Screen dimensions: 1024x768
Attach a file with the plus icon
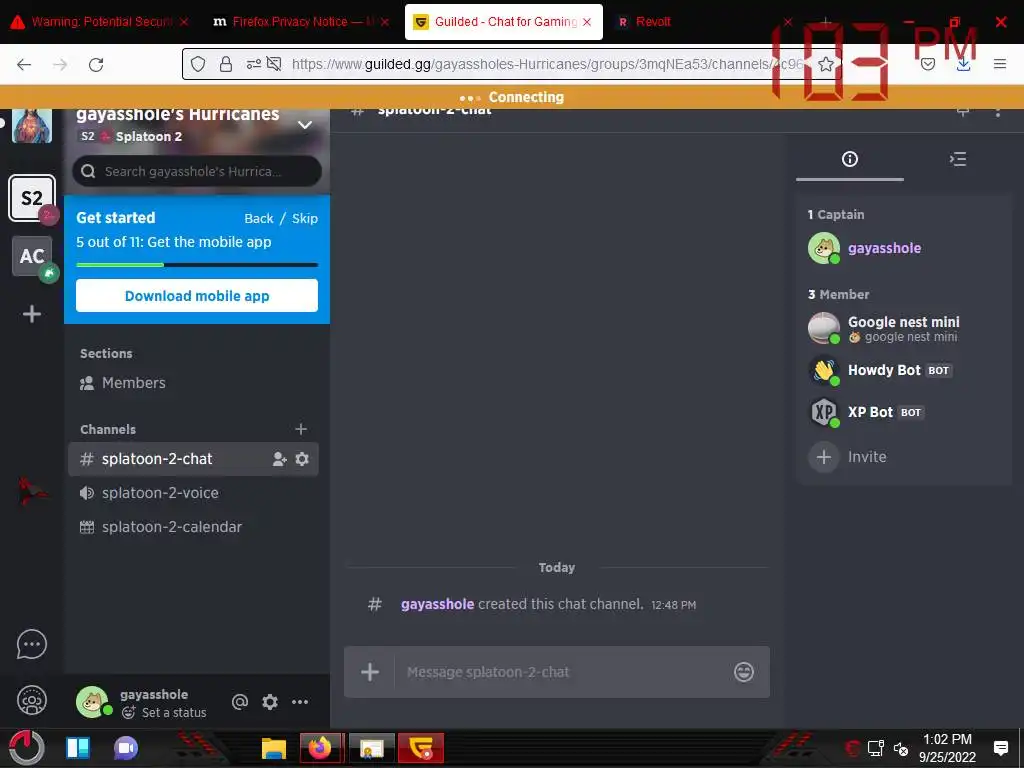[x=370, y=672]
